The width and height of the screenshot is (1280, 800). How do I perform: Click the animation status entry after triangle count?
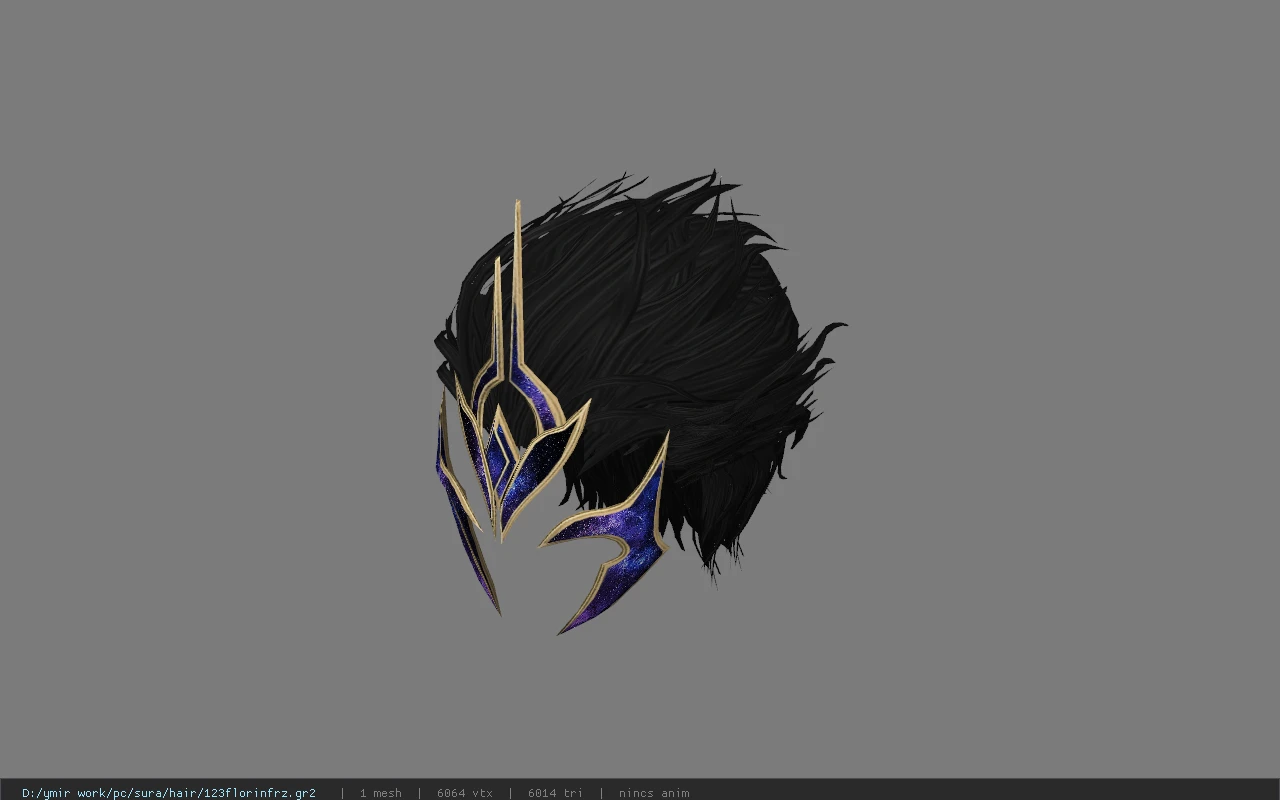point(654,793)
